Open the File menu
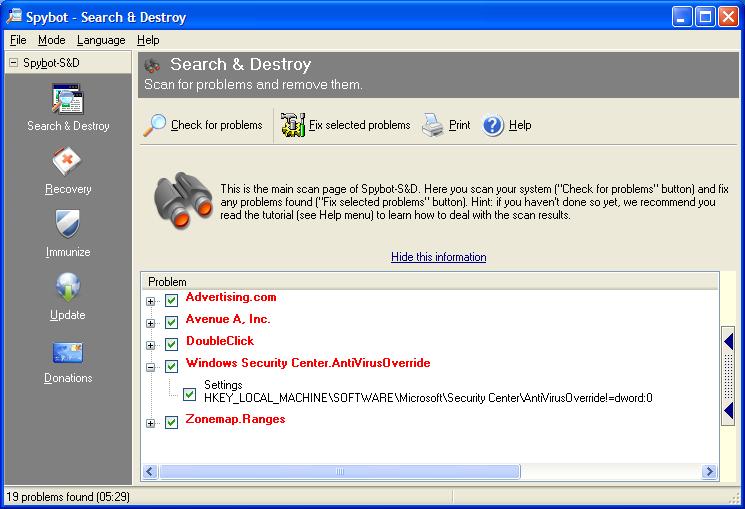 tap(18, 40)
